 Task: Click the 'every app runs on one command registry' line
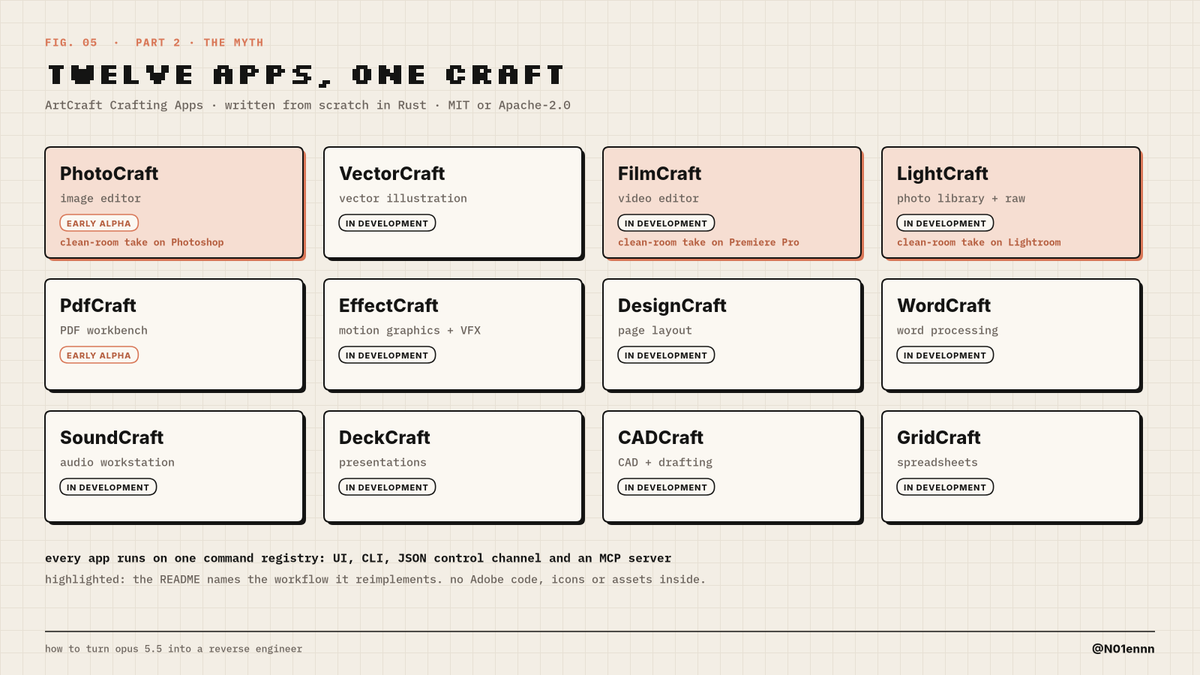(358, 558)
